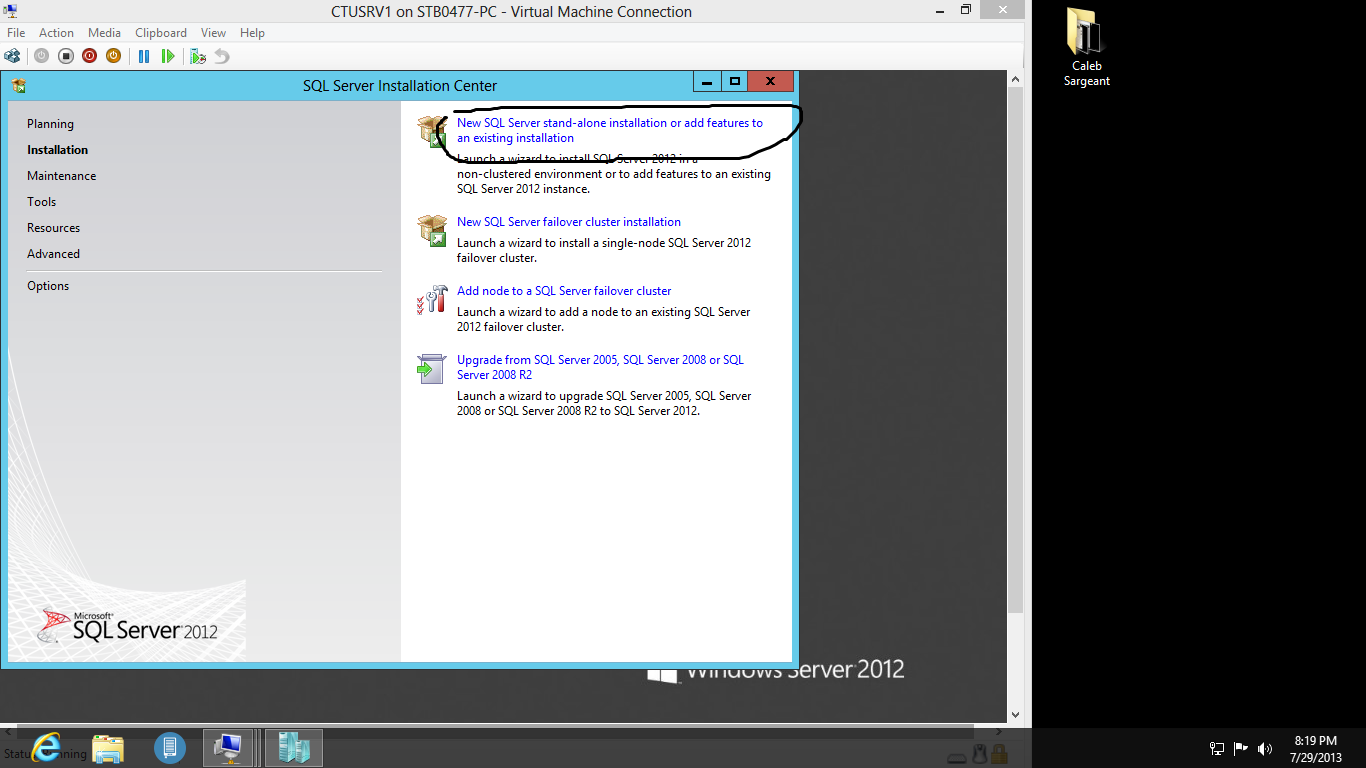Viewport: 1366px width, 768px height.
Task: Open the Action menu
Action: click(56, 33)
